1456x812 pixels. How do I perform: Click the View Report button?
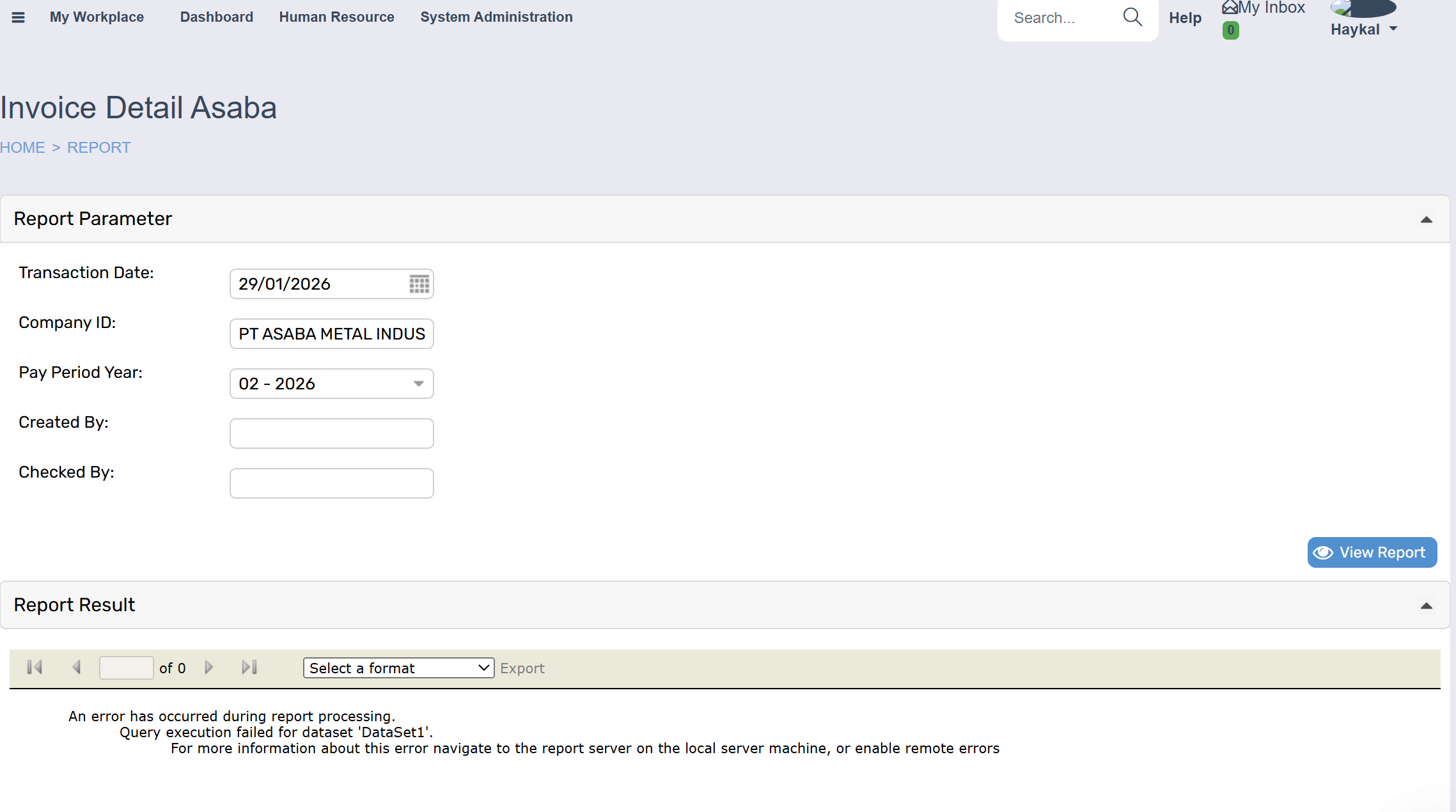(1372, 552)
